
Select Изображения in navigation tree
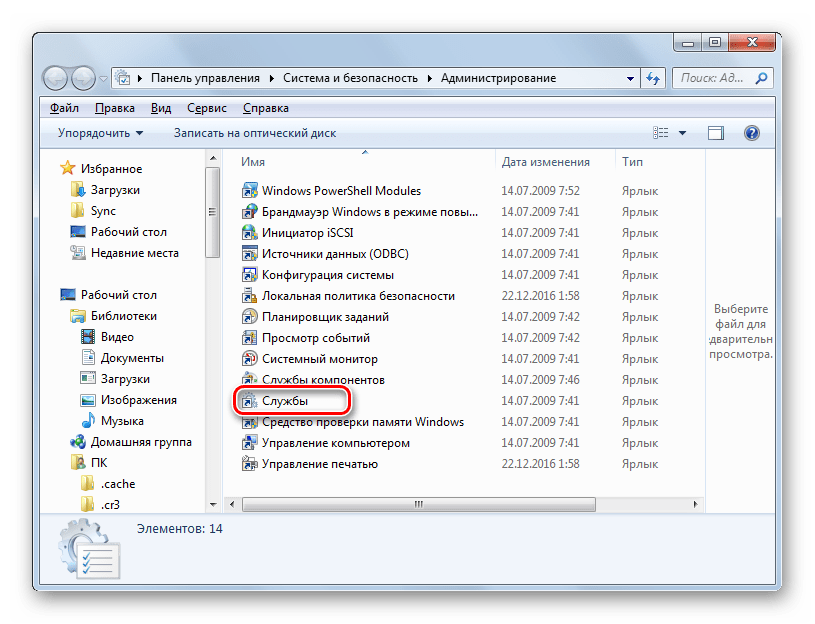(x=138, y=400)
